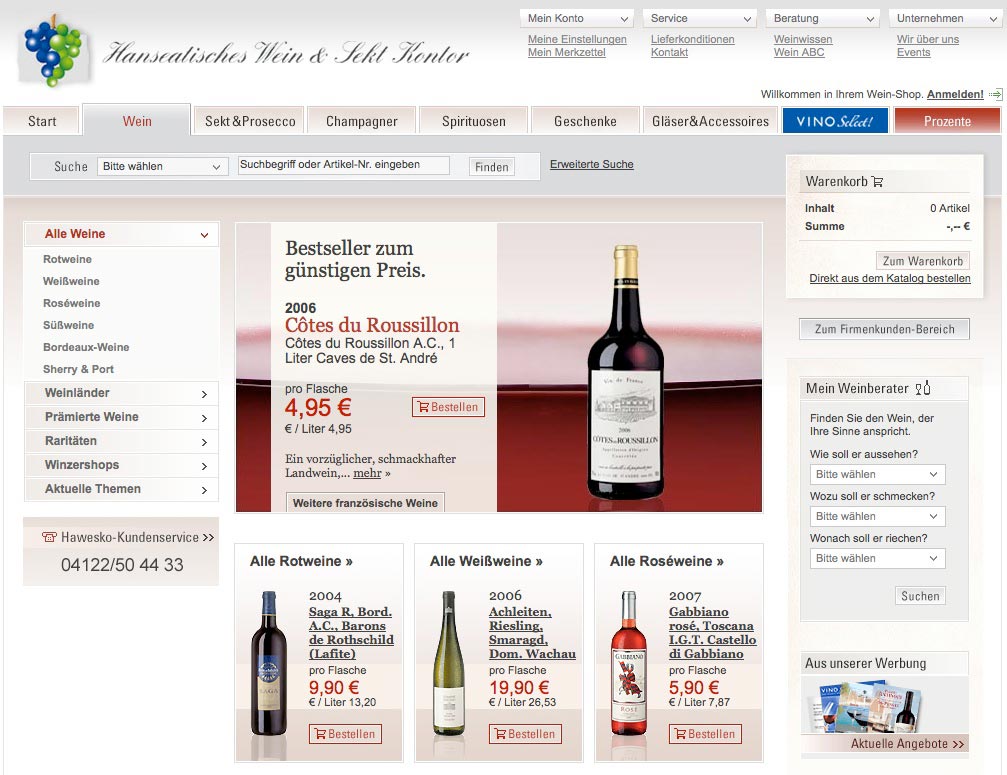Open the 'mehr' link in the wine description
Viewport: 1007px width, 775px height.
pyautogui.click(x=367, y=473)
